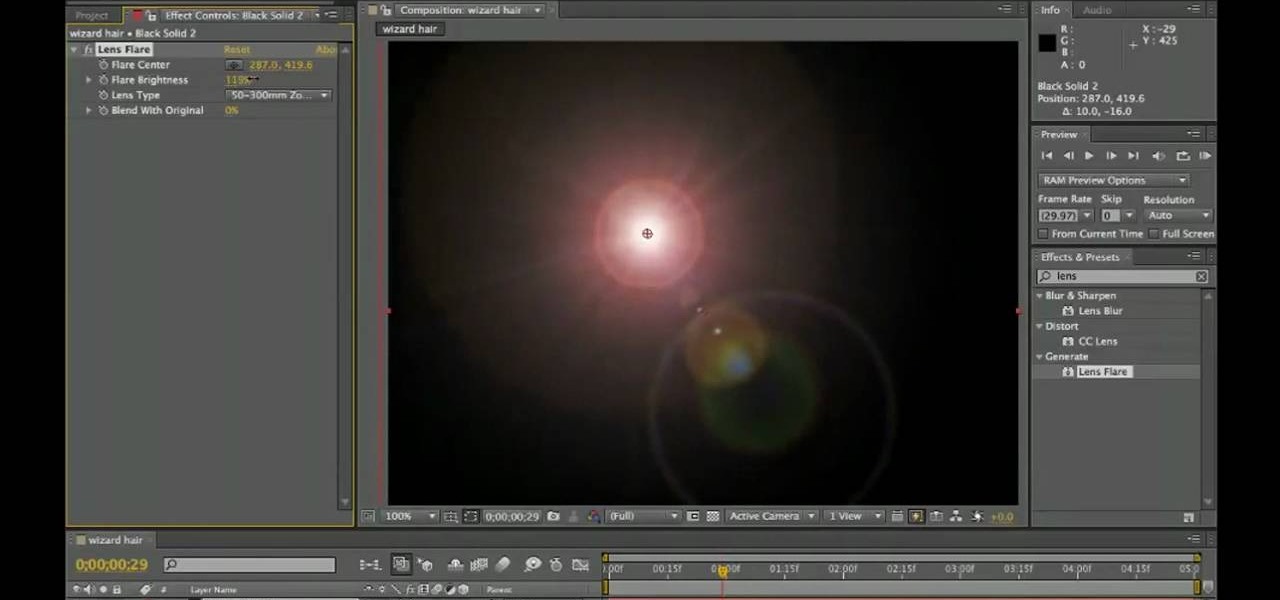
Task: Enable the From Current Time checkbox
Action: coord(1043,233)
